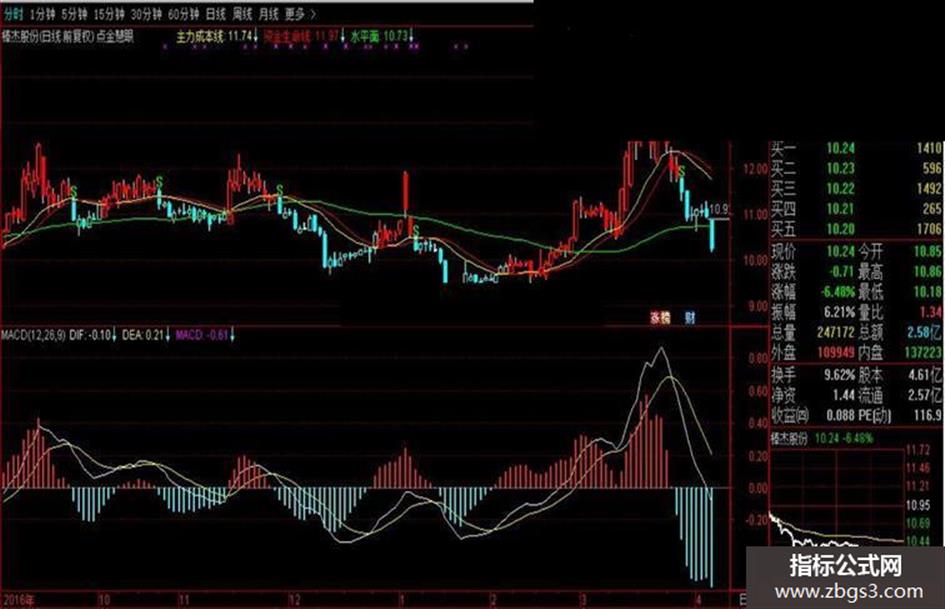Screen dimensions: 945x609
Task: Click the 买二 bid price 10.23
Action: 840,168
